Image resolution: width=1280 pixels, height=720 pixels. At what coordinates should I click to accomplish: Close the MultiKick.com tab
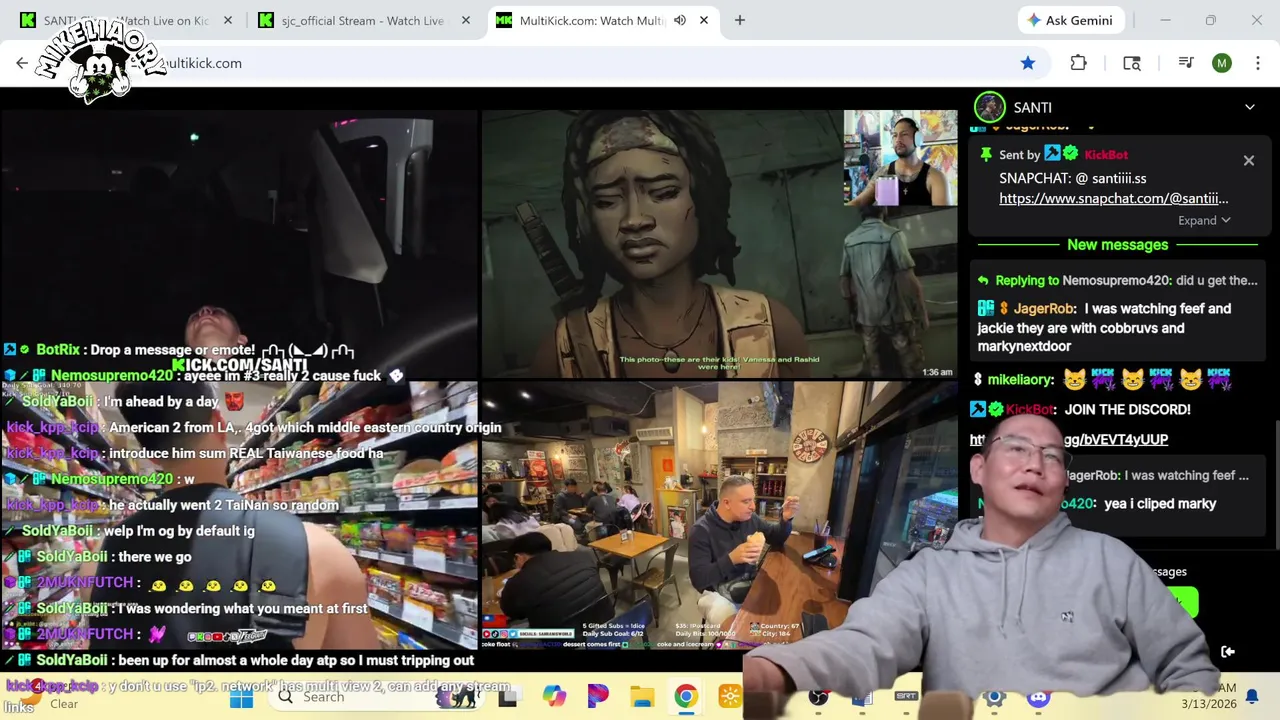click(704, 20)
